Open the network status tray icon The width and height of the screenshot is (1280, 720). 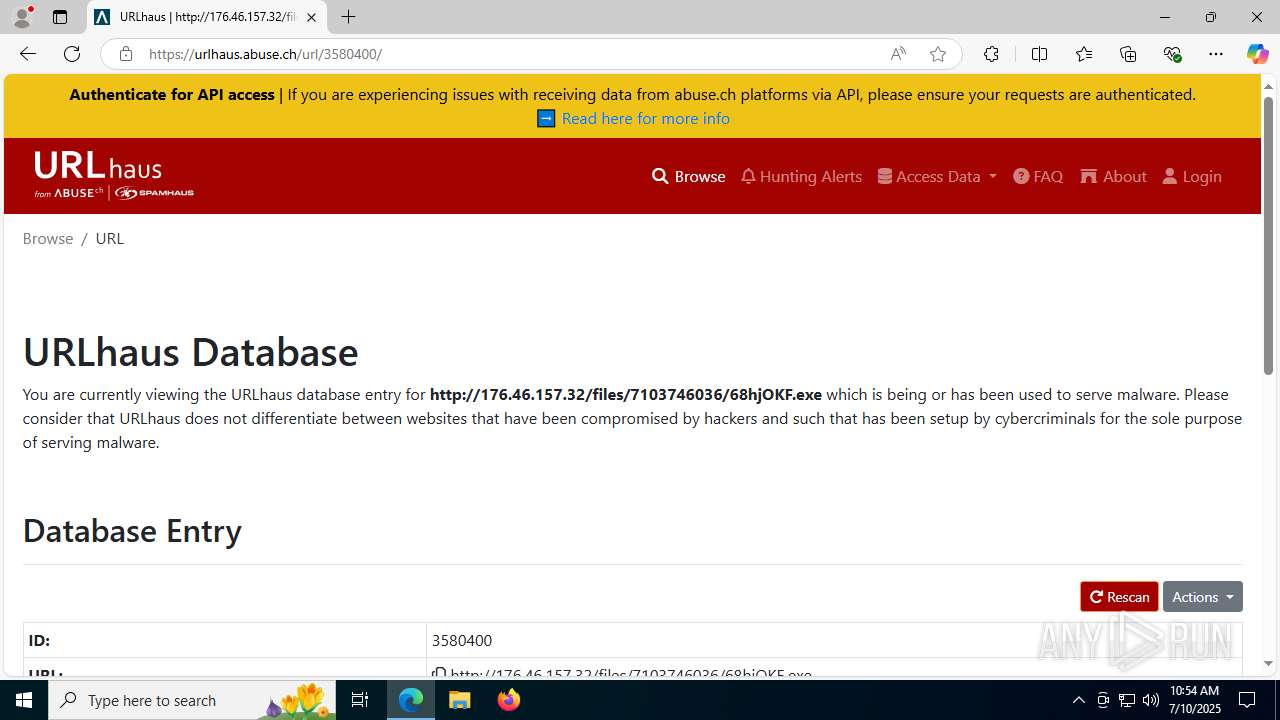tap(1126, 700)
